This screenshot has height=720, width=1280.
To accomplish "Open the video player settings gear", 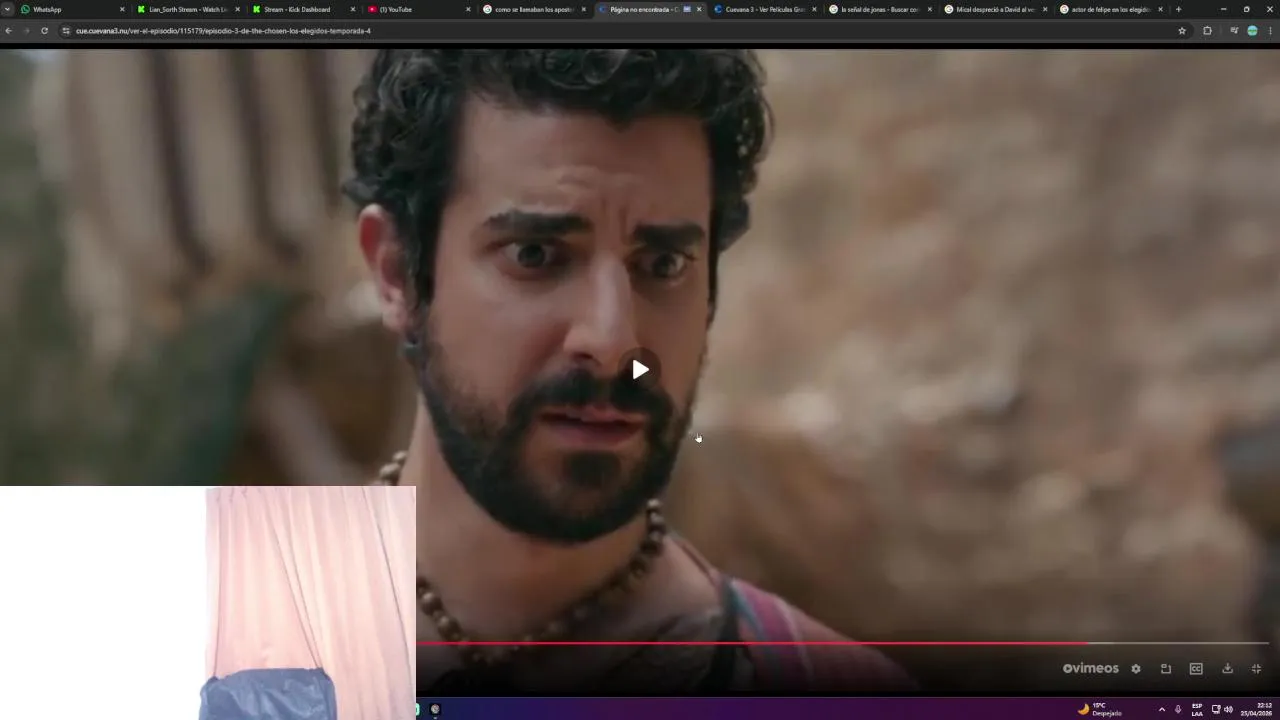I will click(1136, 669).
